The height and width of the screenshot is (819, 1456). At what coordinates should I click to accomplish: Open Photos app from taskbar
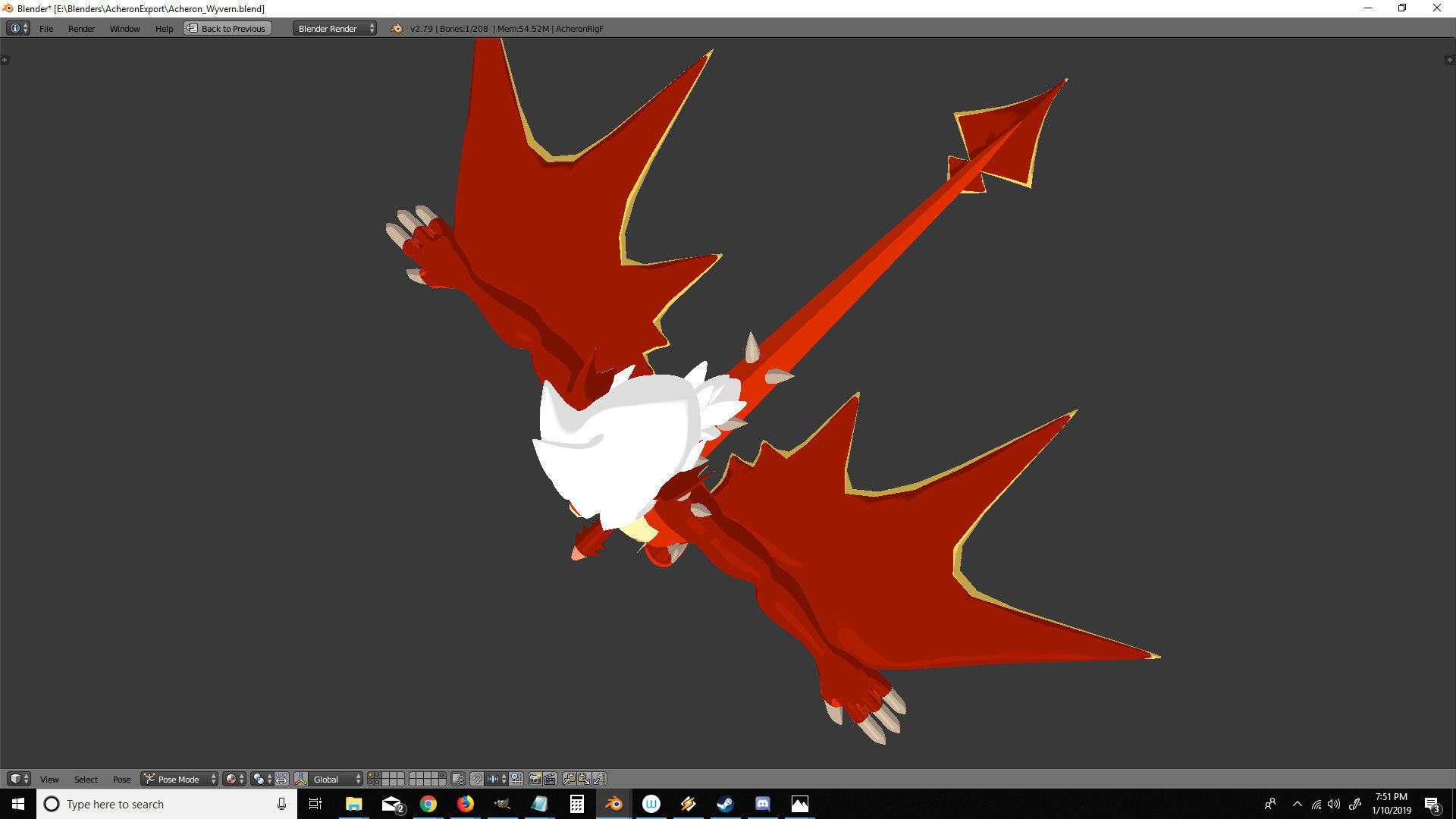(799, 804)
